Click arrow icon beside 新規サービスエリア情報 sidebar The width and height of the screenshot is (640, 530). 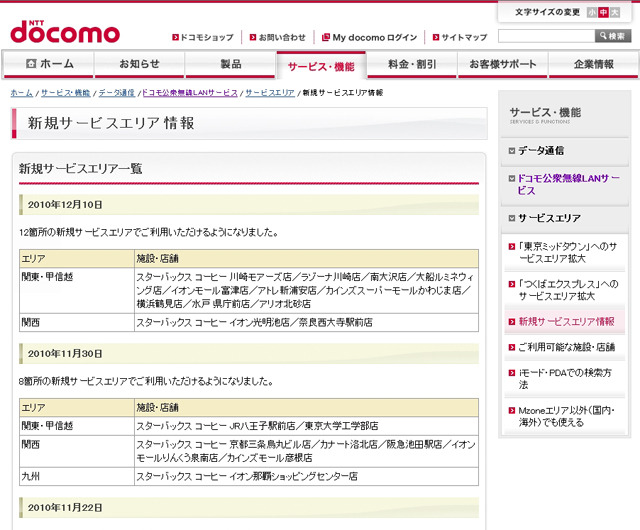point(512,322)
